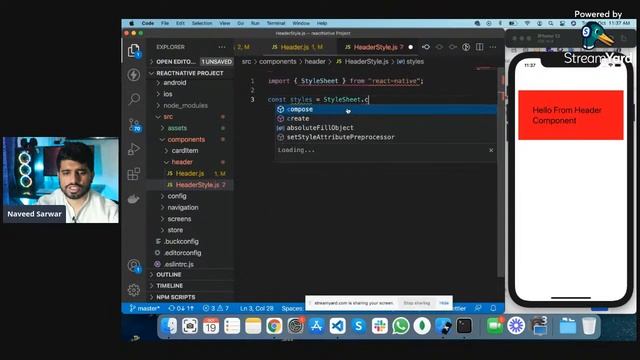Viewport: 640px width, 360px height.
Task: Choose absoluteFillObject suggestion
Action: [386, 128]
